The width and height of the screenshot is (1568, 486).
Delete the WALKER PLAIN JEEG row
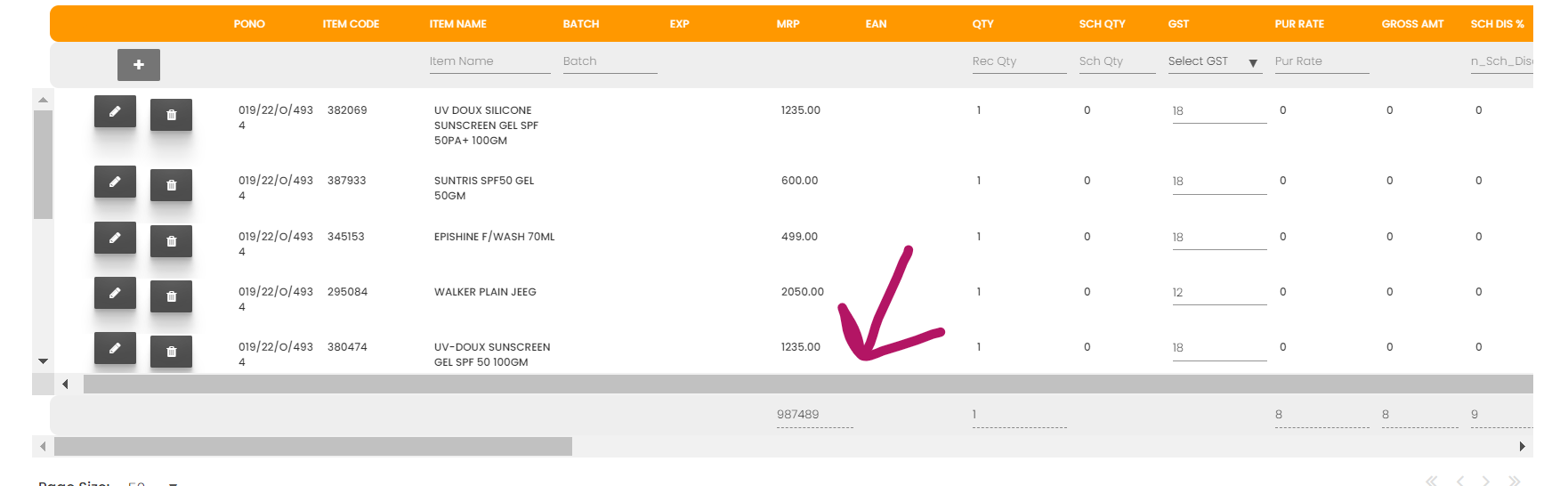tap(172, 296)
